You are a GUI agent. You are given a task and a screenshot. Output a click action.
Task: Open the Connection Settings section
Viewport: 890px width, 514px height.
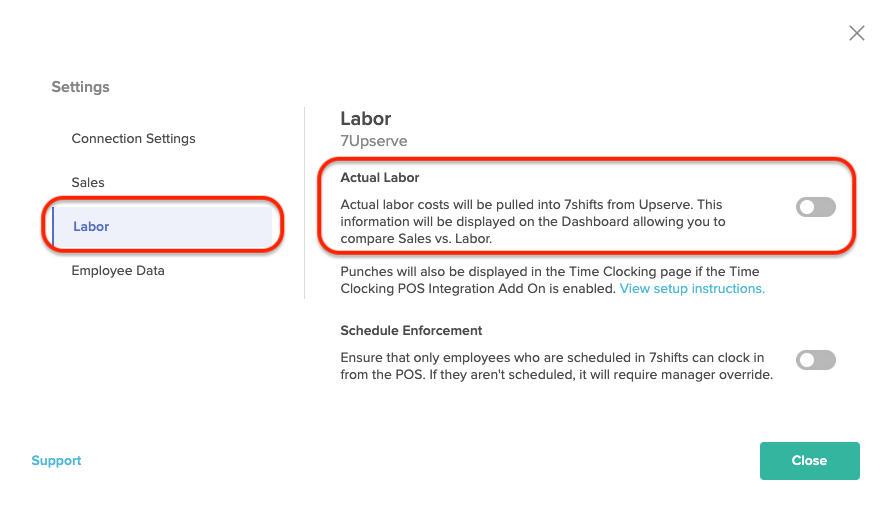click(133, 138)
